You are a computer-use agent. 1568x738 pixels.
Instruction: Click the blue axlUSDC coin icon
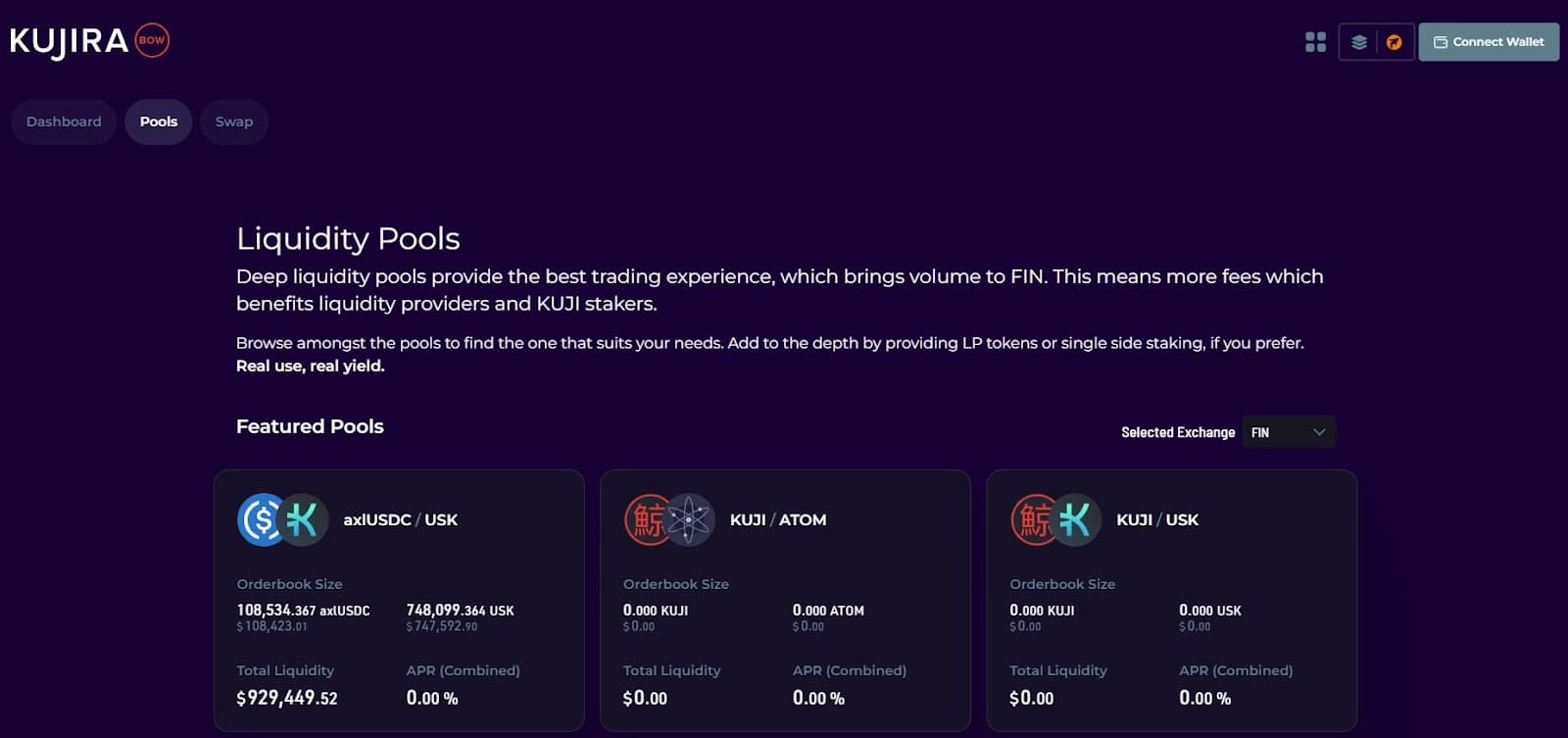[x=260, y=519]
